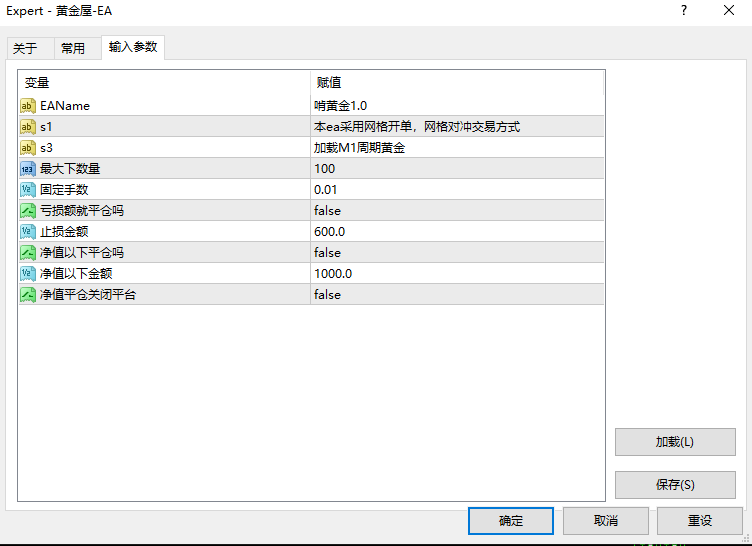Click the string icon beside EAName
This screenshot has width=752, height=546.
click(28, 106)
